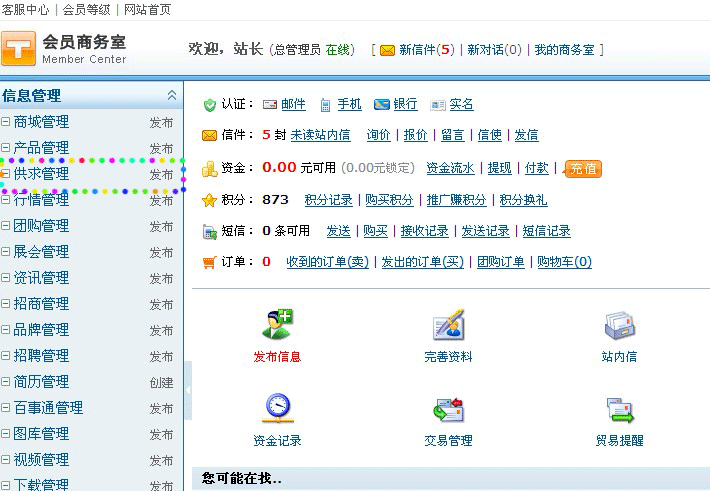Select 视频管理 in the sidebar

(x=41, y=460)
